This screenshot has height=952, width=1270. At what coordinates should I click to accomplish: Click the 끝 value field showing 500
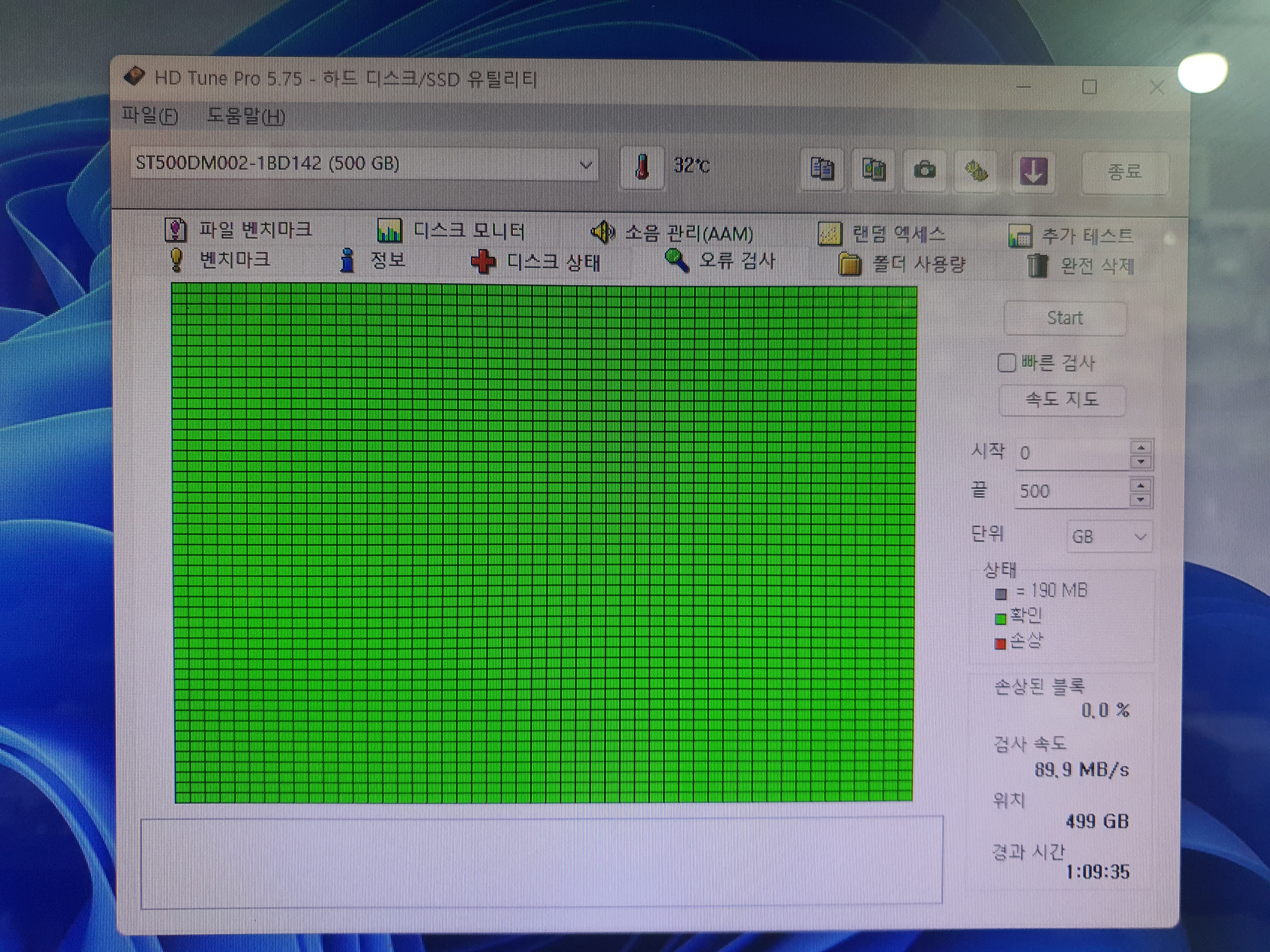click(1073, 491)
